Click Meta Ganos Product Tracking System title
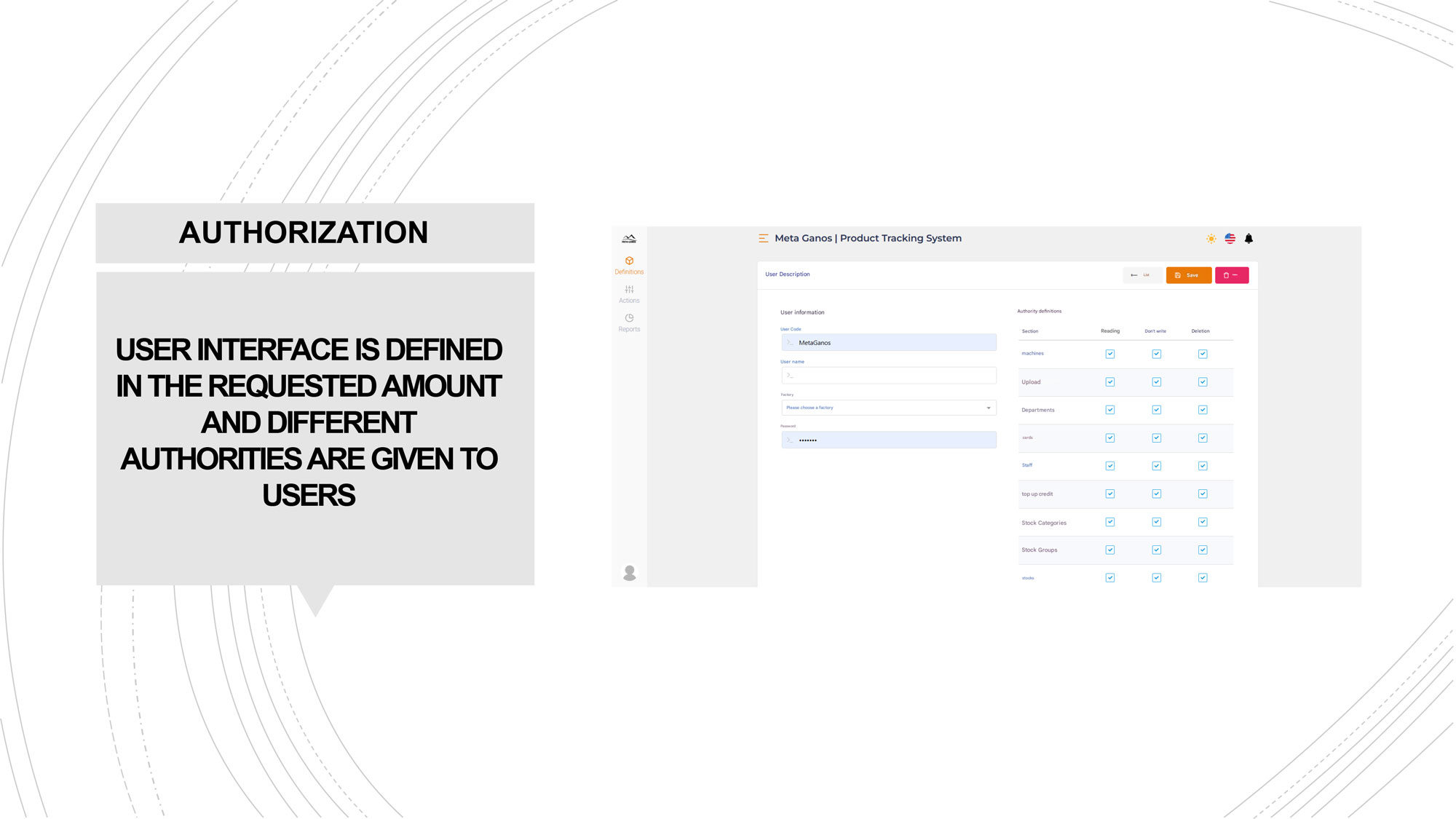The image size is (1456, 819). tap(868, 238)
